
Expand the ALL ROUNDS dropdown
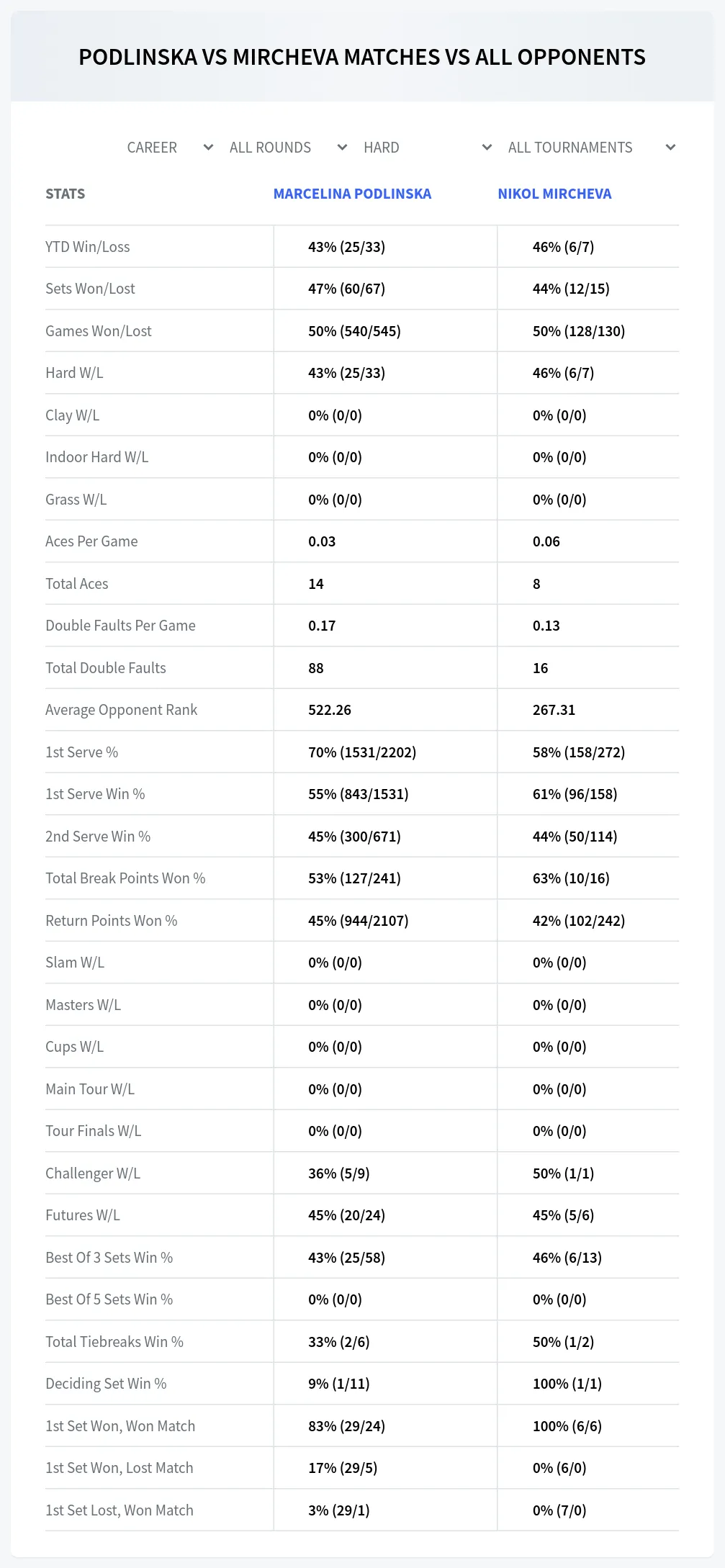click(288, 148)
